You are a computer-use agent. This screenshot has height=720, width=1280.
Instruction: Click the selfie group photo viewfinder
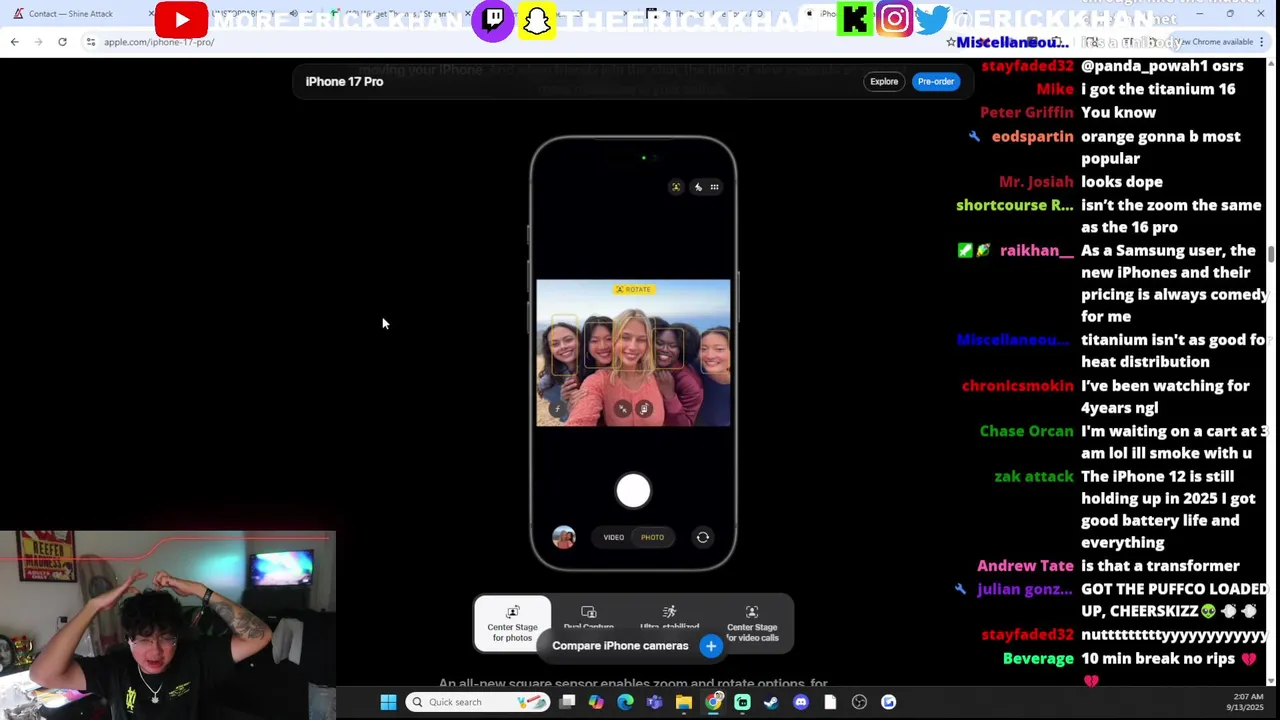pos(633,353)
